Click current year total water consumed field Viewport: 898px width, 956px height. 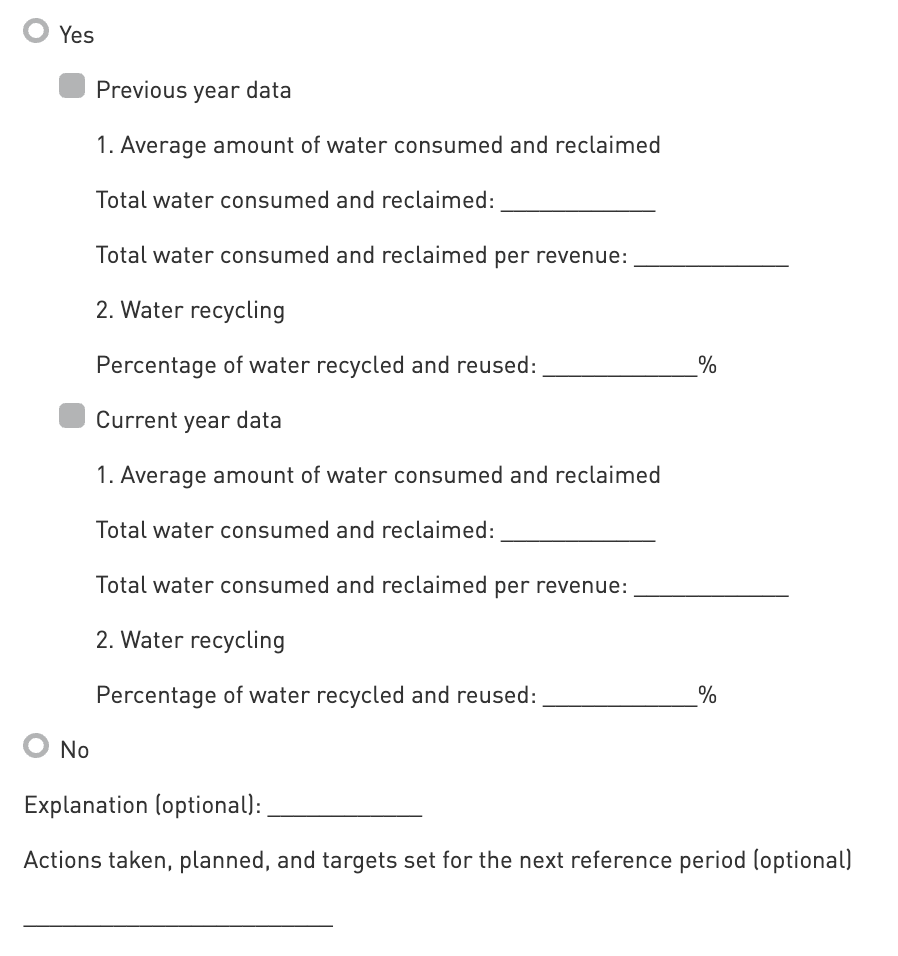point(577,531)
